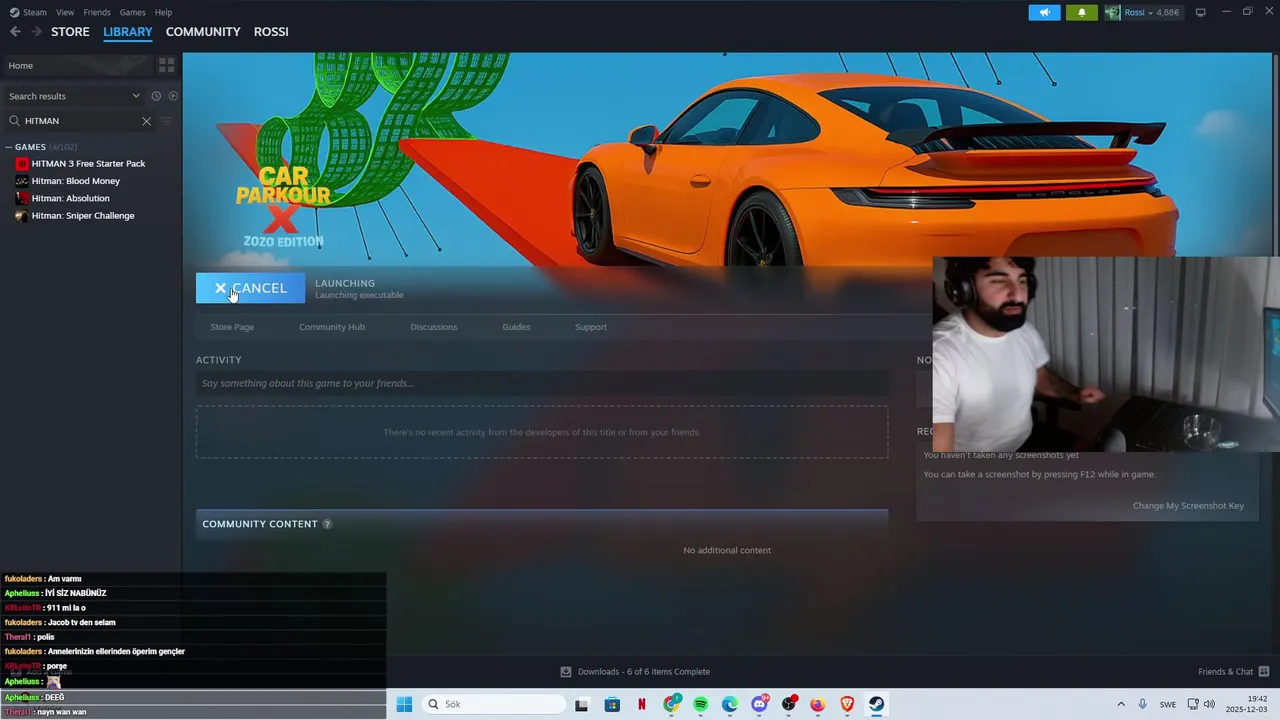Open the Steam announcements megaphone
This screenshot has width=1280, height=720.
click(x=1044, y=13)
